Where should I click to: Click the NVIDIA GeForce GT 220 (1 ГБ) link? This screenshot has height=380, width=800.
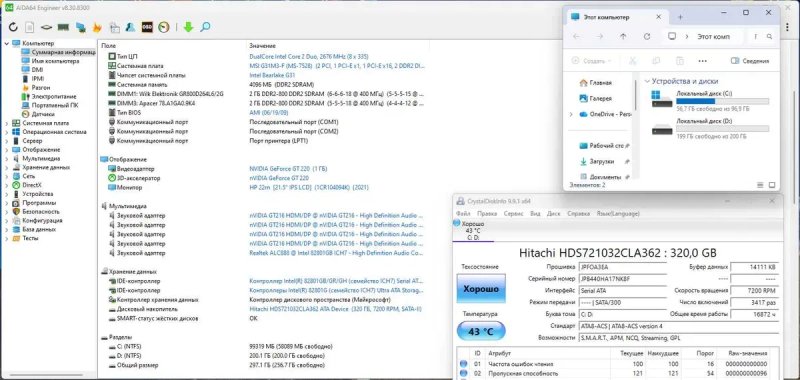[288, 168]
